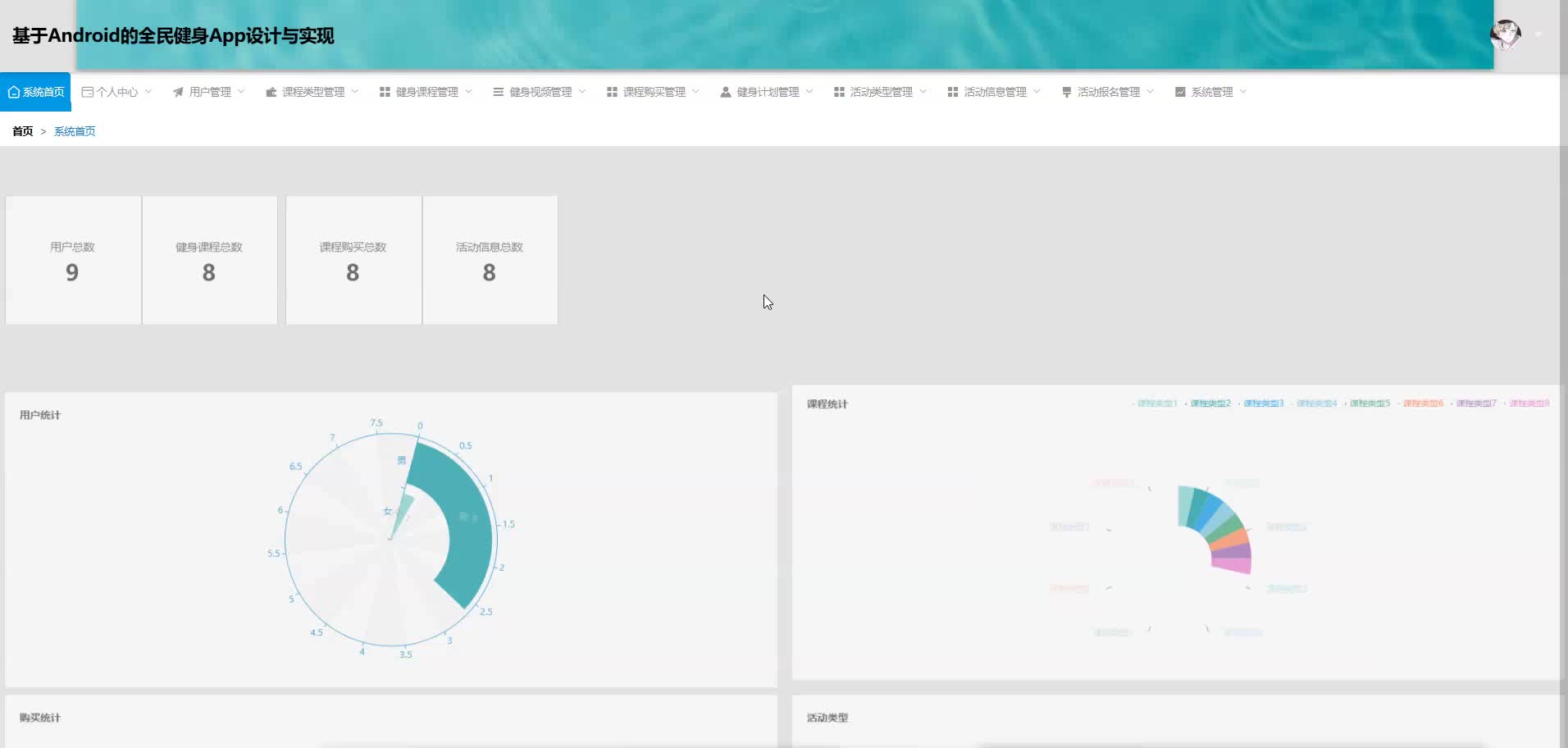The image size is (1568, 748).
Task: Expand the 用户管理 menu chevron
Action: pyautogui.click(x=241, y=91)
